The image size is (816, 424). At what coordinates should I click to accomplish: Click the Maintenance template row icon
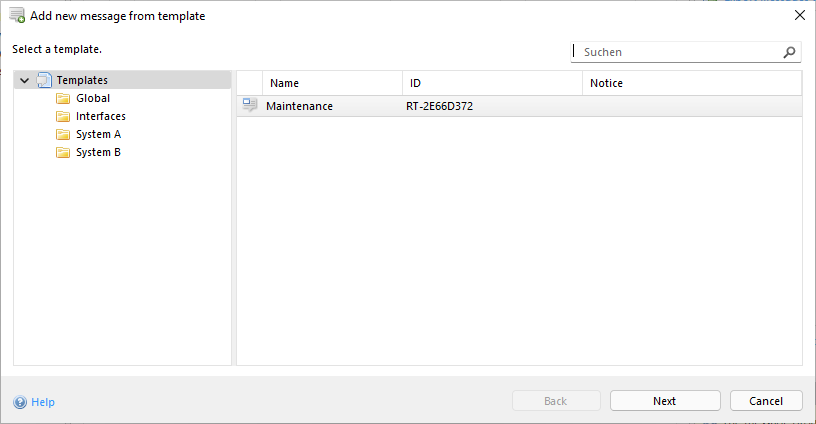click(250, 106)
